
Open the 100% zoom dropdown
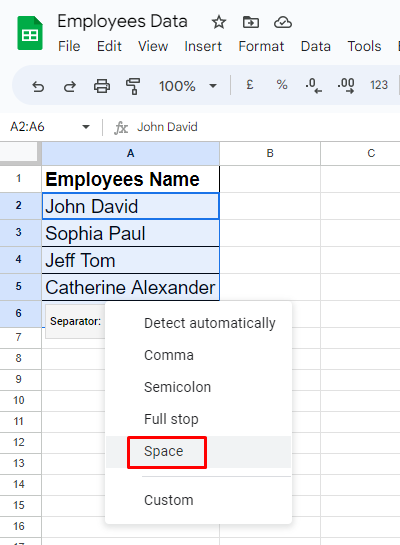tap(188, 86)
